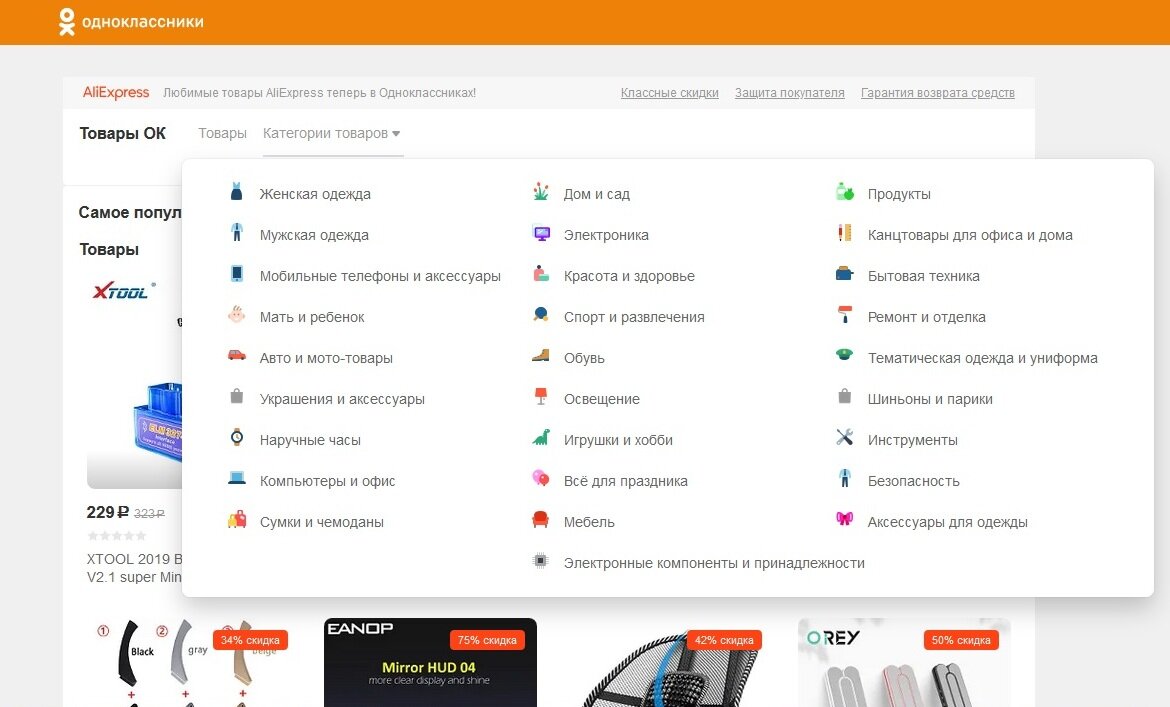Select Инструменты category
Image resolution: width=1170 pixels, height=707 pixels.
click(913, 440)
